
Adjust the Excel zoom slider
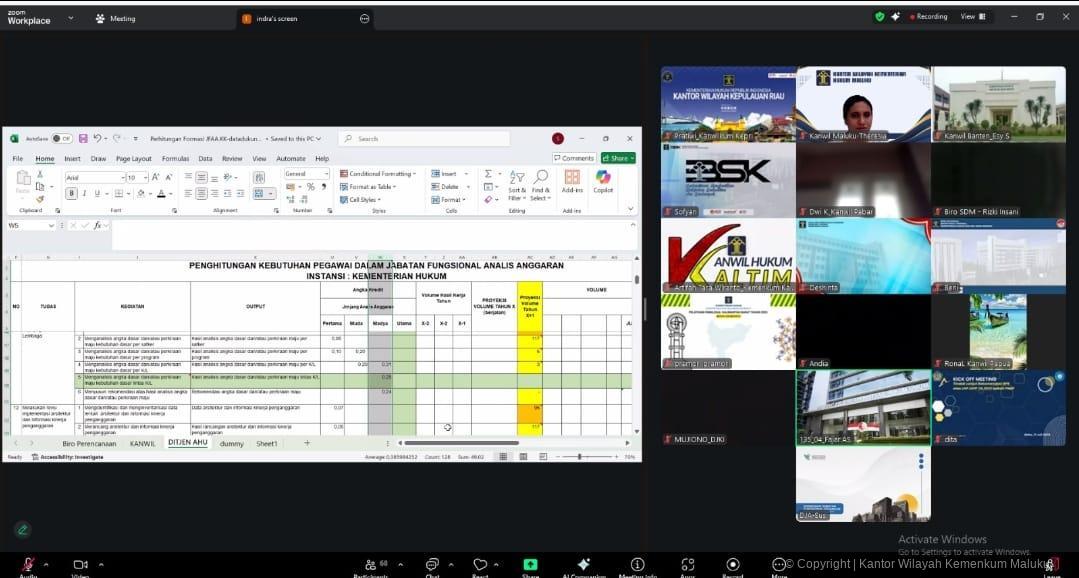(x=580, y=457)
